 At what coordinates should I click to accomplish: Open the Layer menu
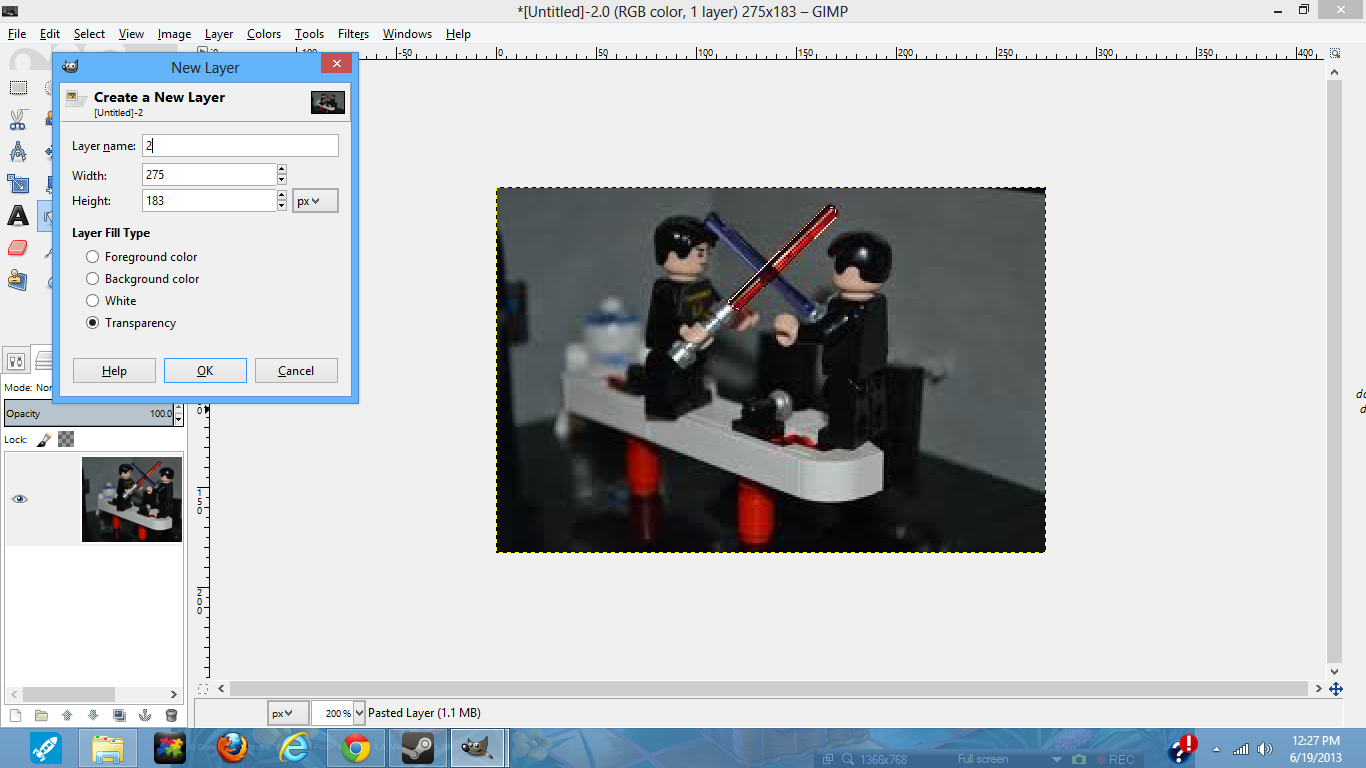coord(219,34)
